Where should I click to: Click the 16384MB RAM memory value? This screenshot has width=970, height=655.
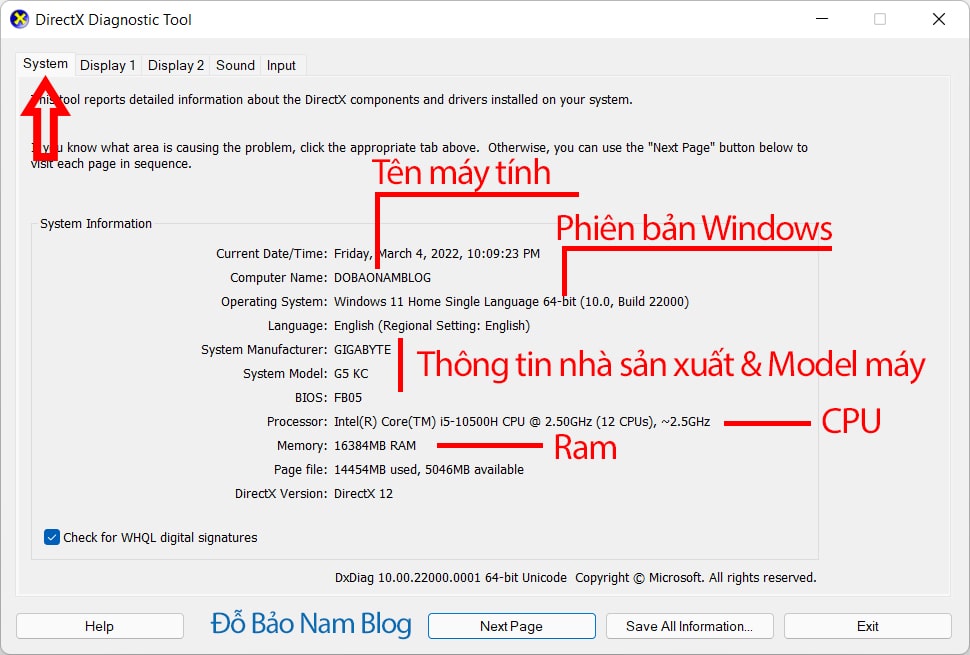[375, 446]
